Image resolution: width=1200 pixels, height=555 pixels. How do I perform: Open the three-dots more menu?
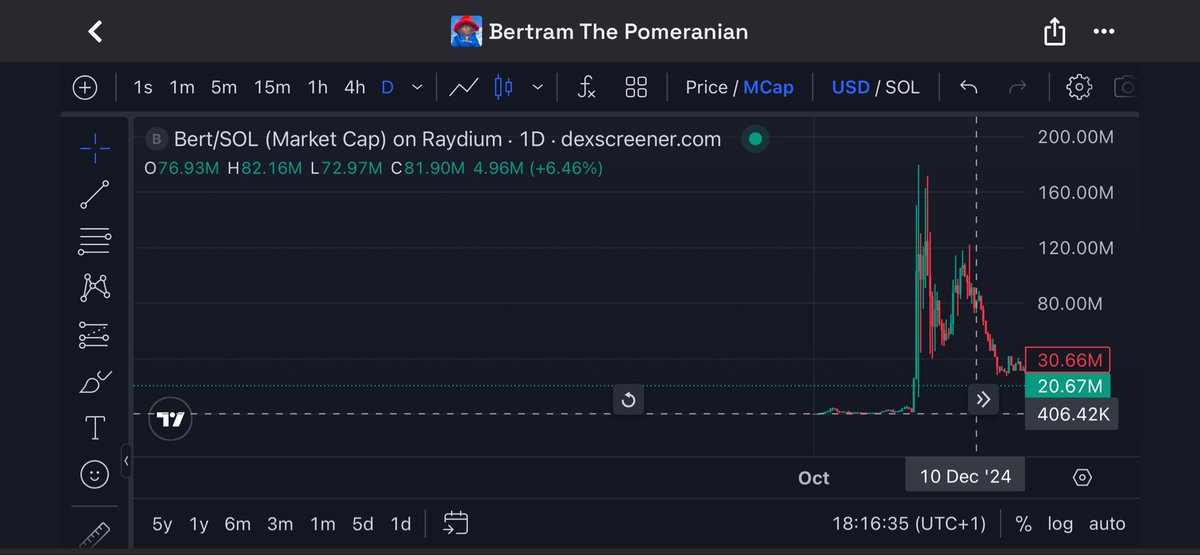point(1103,32)
